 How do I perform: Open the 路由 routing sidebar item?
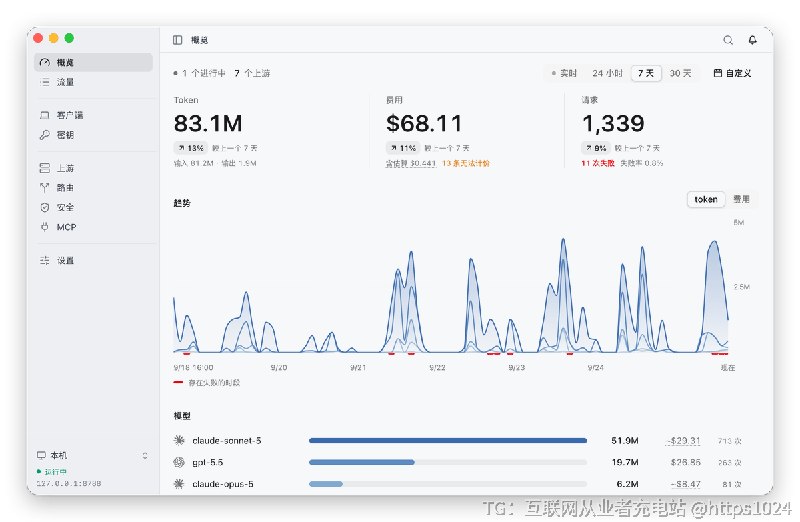(x=93, y=187)
